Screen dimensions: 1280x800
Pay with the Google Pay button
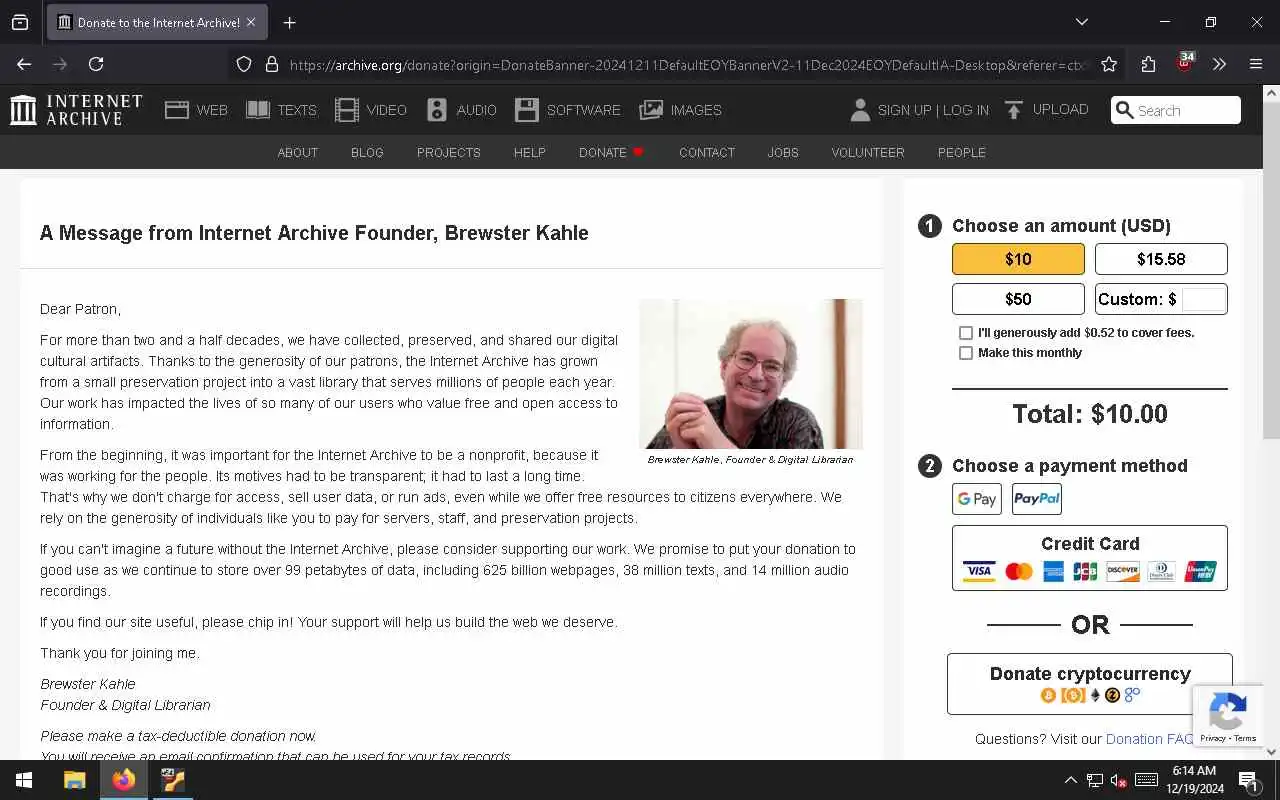(x=977, y=499)
